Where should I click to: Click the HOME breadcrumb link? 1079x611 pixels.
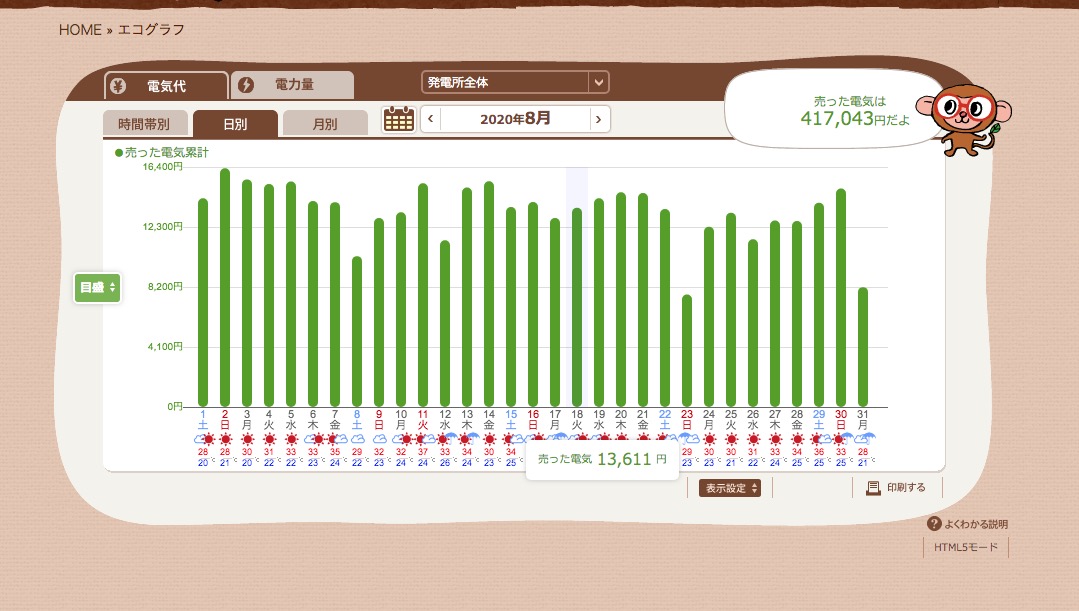pos(81,30)
